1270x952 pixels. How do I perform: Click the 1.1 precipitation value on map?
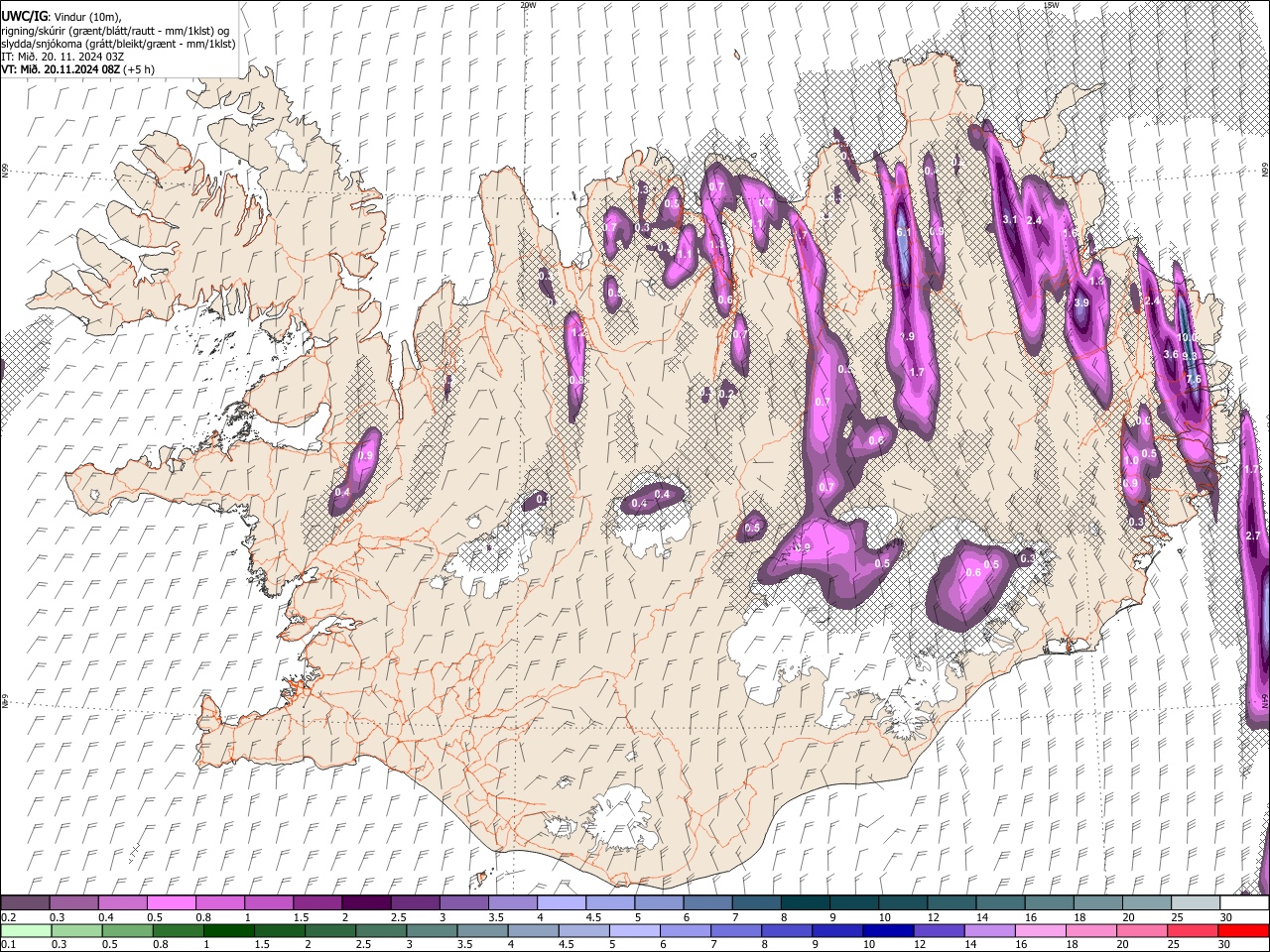[x=685, y=255]
